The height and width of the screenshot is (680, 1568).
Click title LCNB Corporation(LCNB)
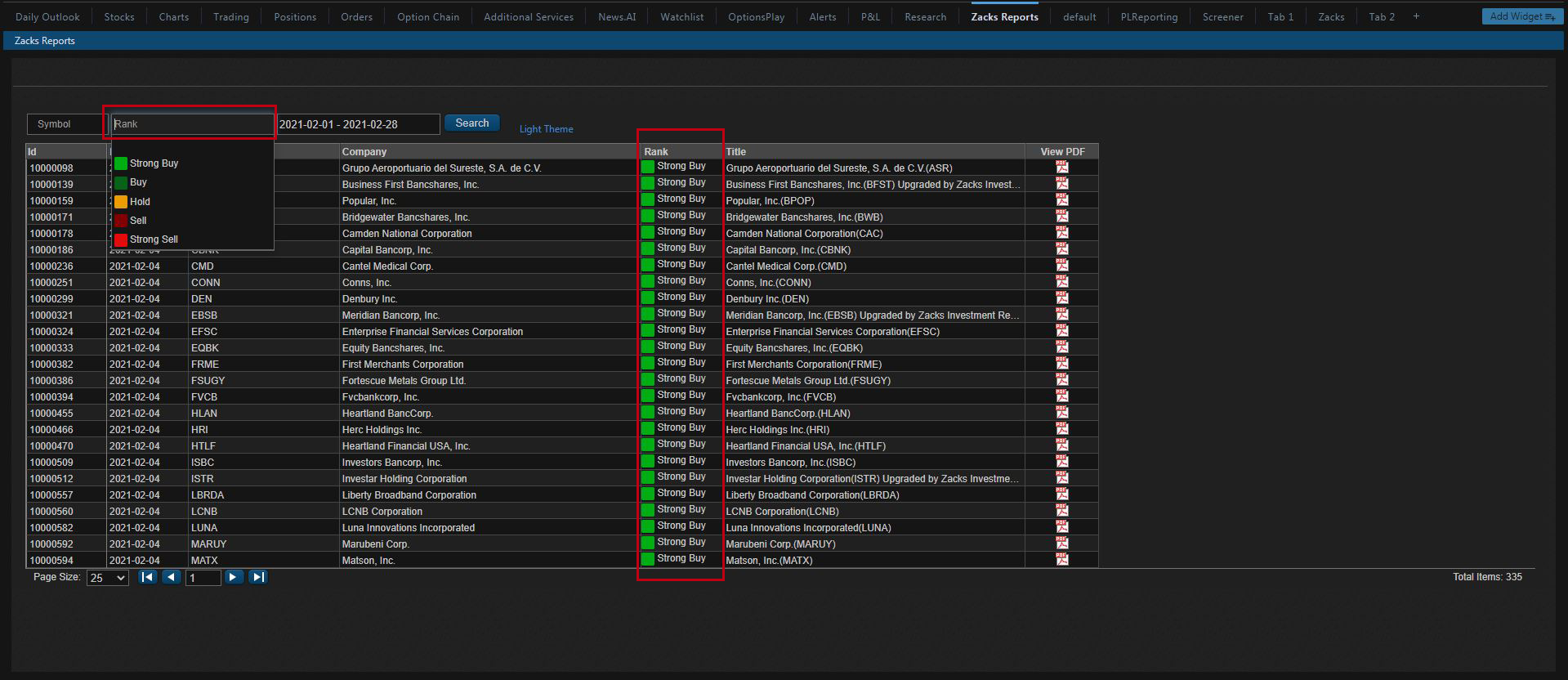coord(782,511)
